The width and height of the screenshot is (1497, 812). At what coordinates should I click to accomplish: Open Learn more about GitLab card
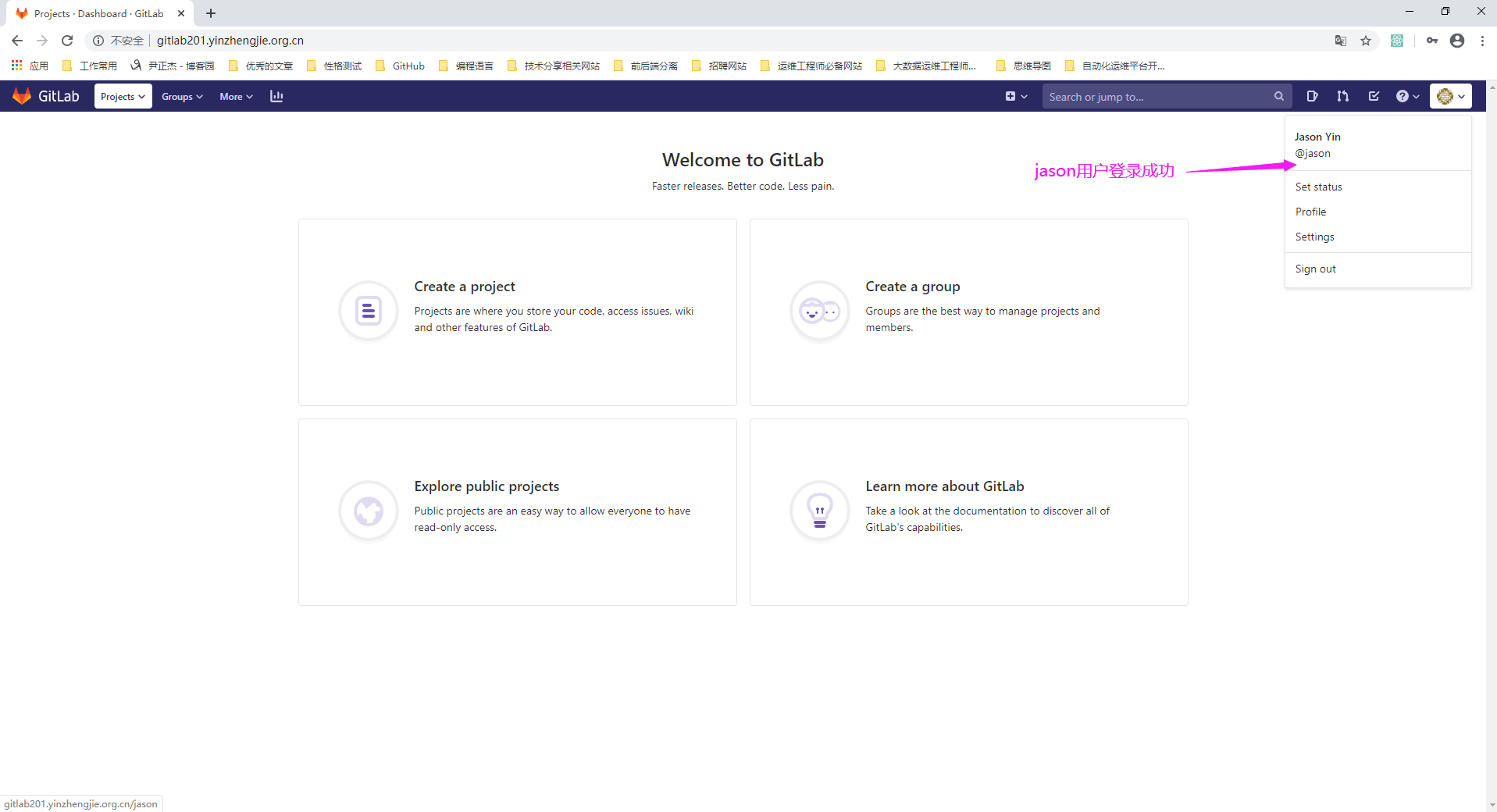coord(969,511)
